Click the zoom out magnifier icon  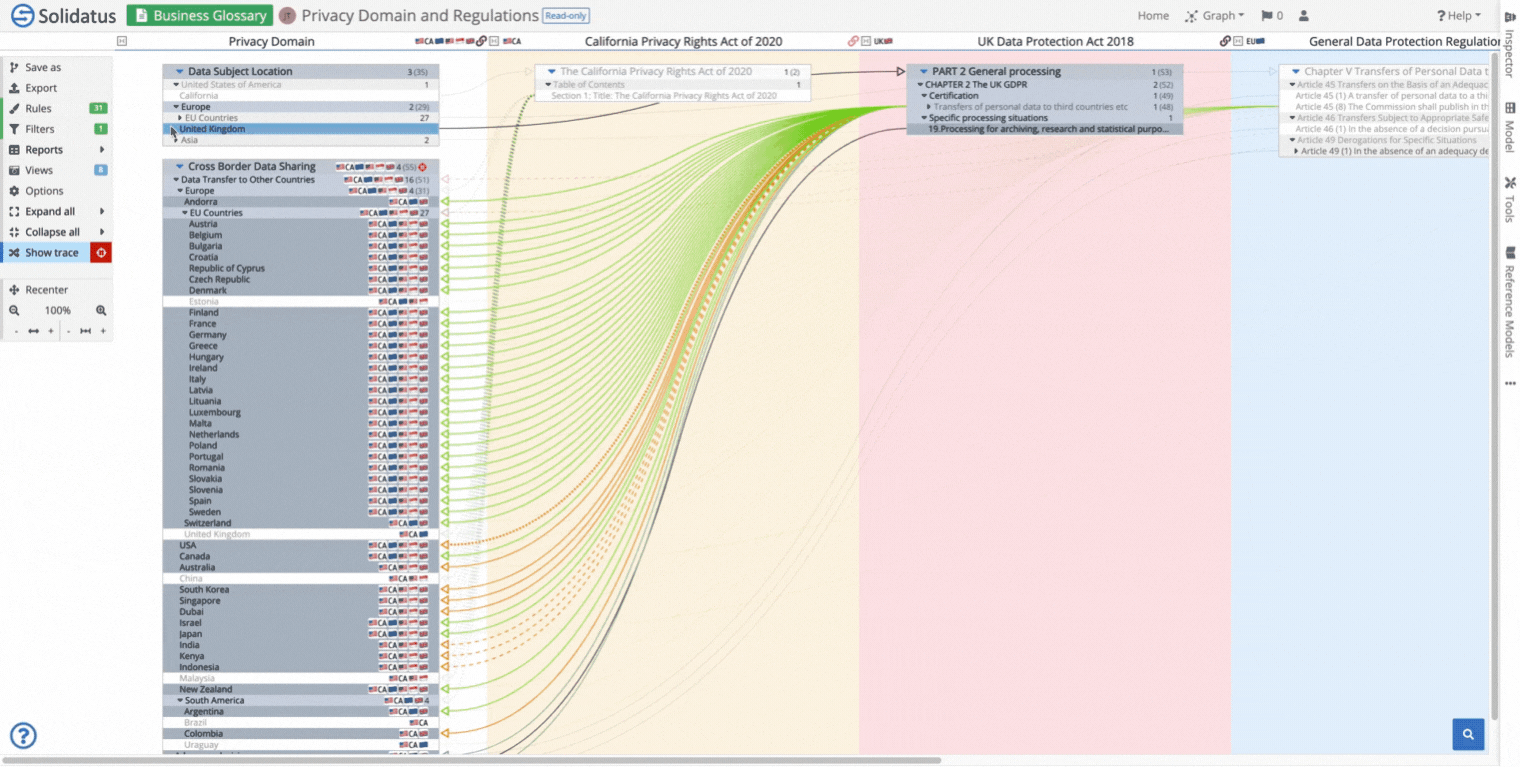14,311
